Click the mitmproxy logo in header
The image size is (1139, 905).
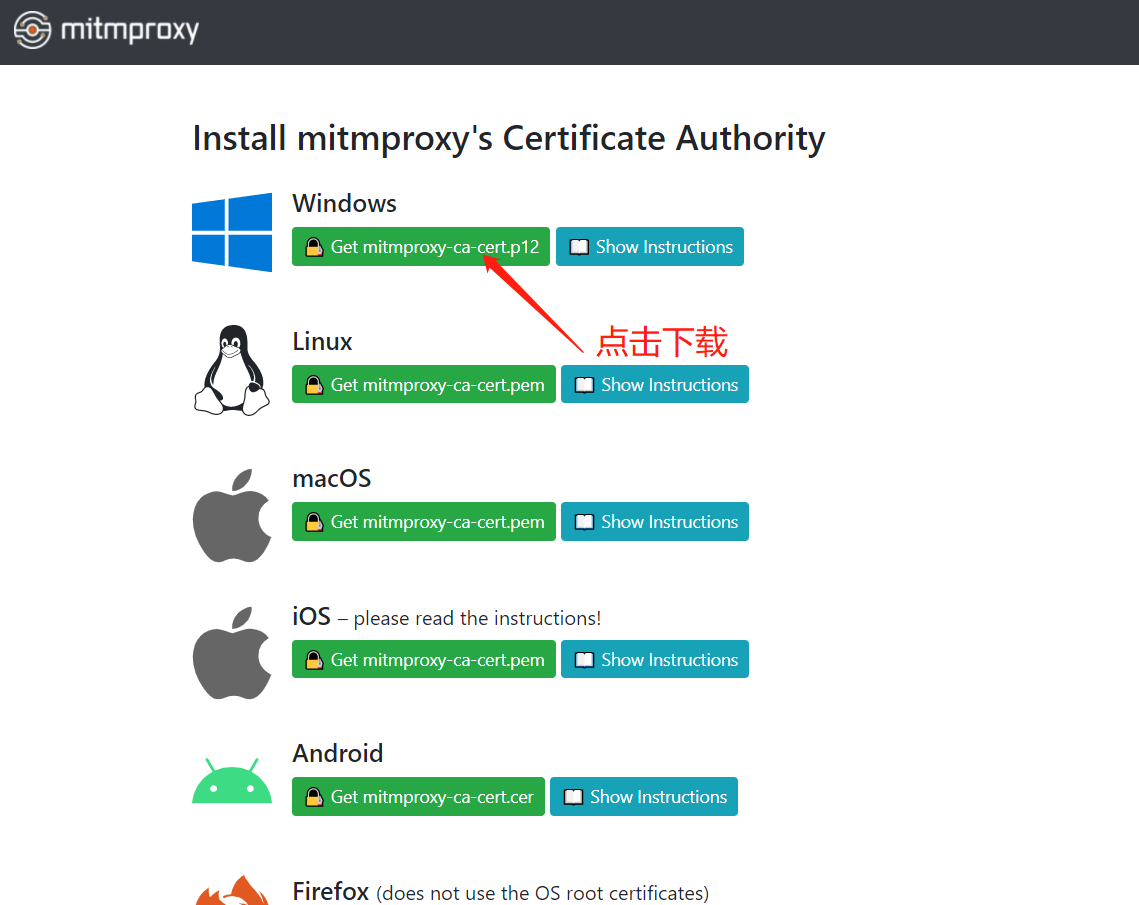pyautogui.click(x=106, y=31)
